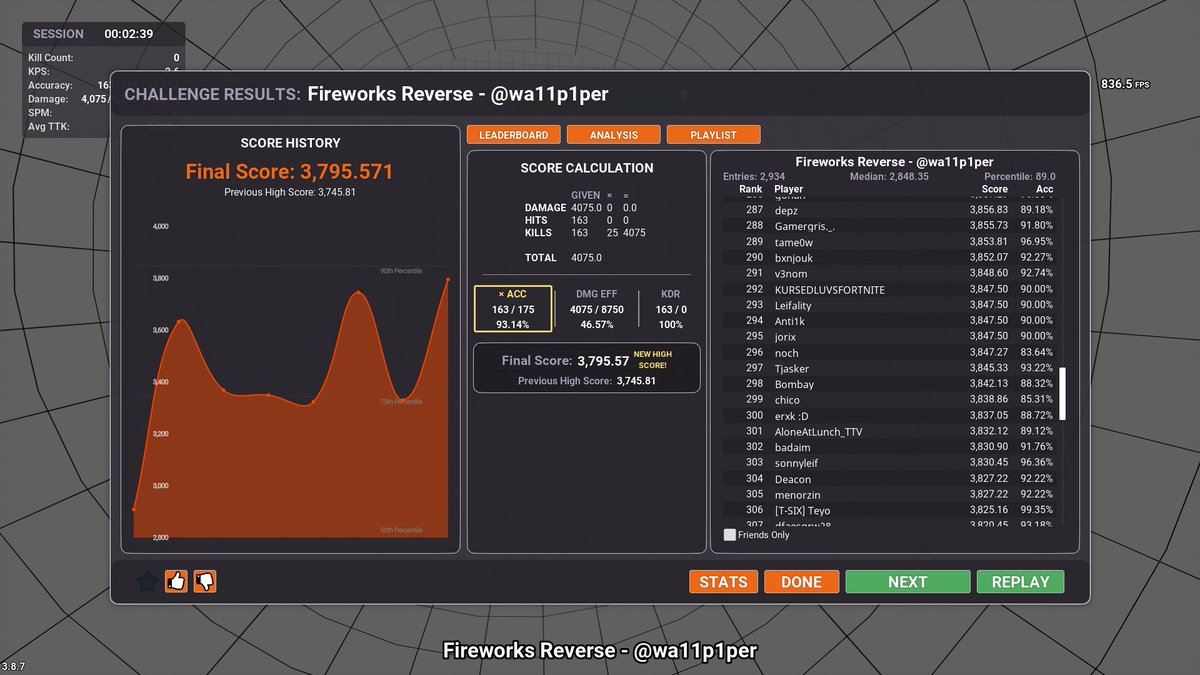
Task: Select leaderboard row for jorix
Action: pyautogui.click(x=890, y=337)
